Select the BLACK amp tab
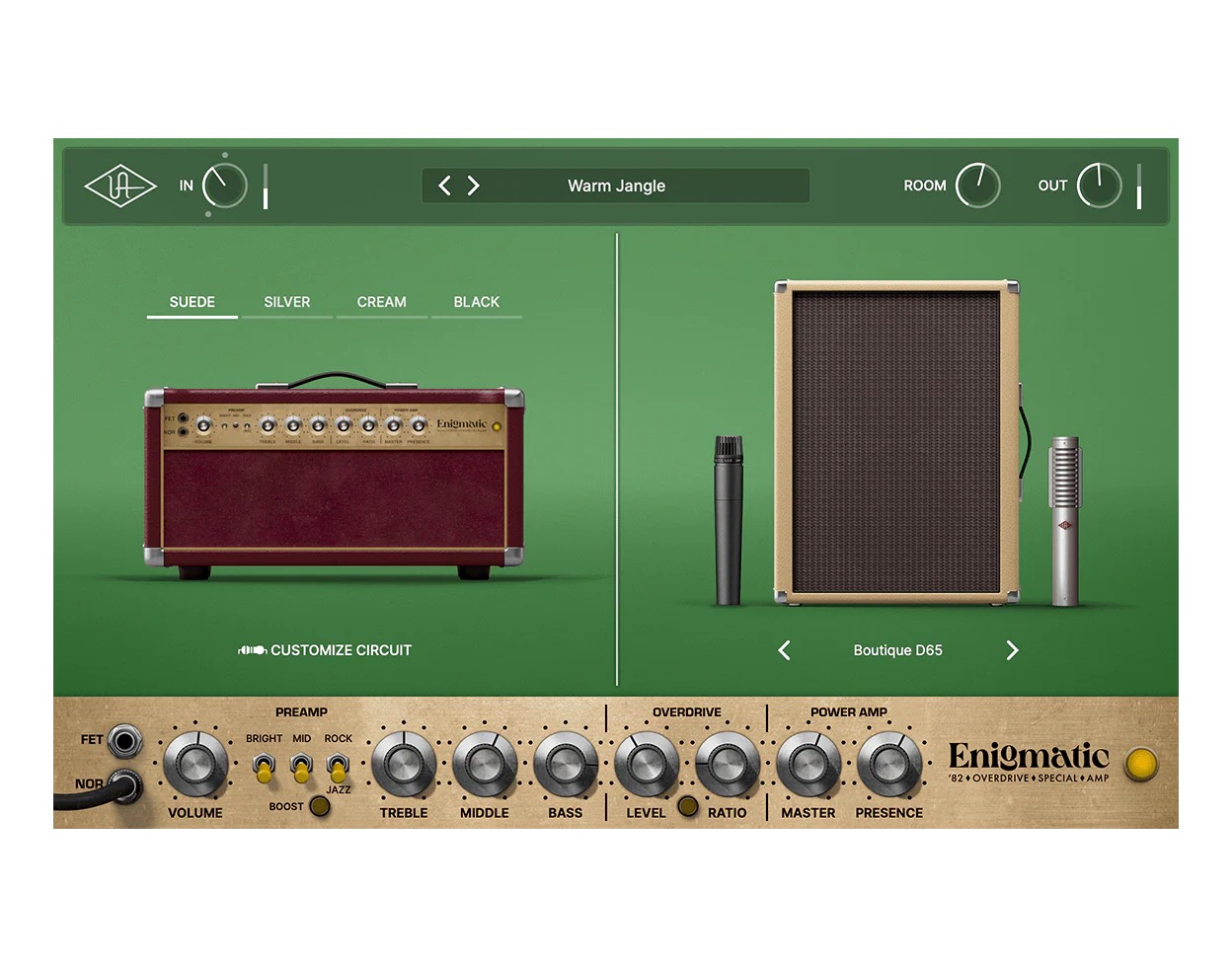The width and height of the screenshot is (1232, 967). click(x=476, y=302)
